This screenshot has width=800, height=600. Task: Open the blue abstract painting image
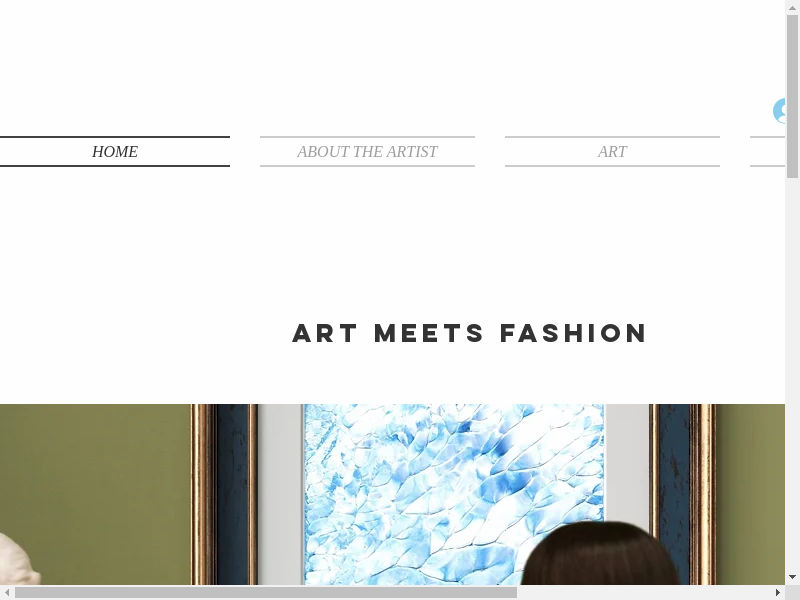click(454, 494)
